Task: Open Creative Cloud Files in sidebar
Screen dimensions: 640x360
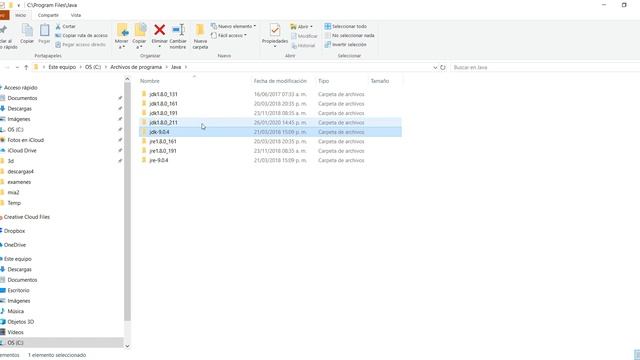Action: [27, 217]
